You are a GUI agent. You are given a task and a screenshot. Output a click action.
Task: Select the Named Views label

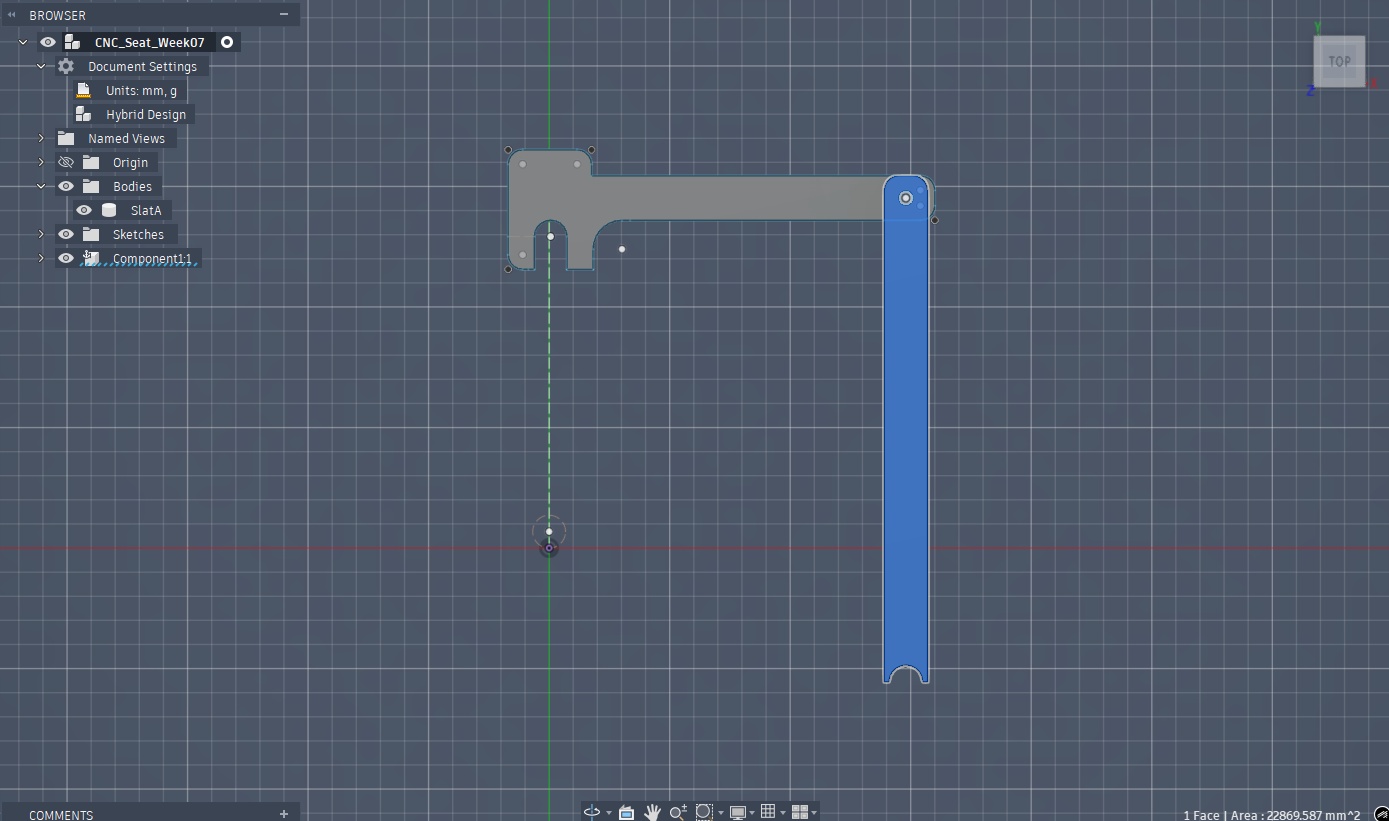[x=126, y=138]
